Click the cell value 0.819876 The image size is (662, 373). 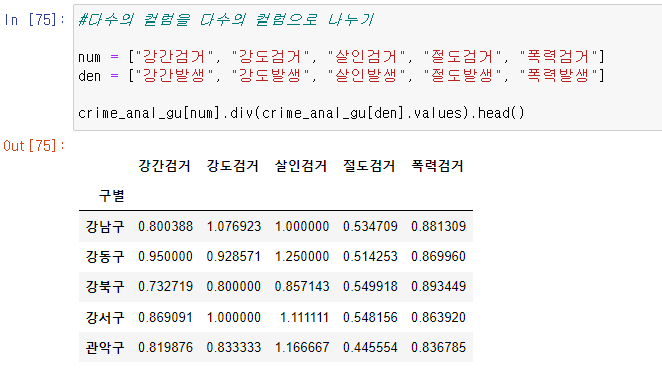(x=166, y=347)
